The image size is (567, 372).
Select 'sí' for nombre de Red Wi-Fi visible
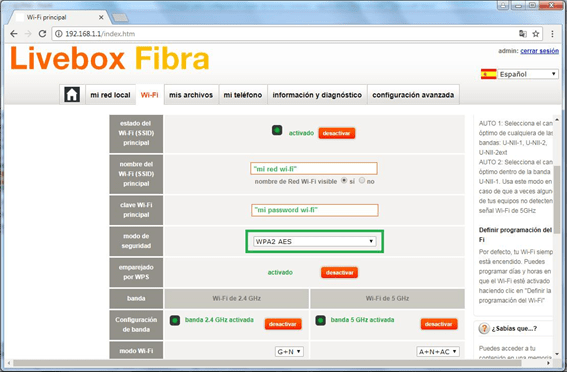[344, 180]
